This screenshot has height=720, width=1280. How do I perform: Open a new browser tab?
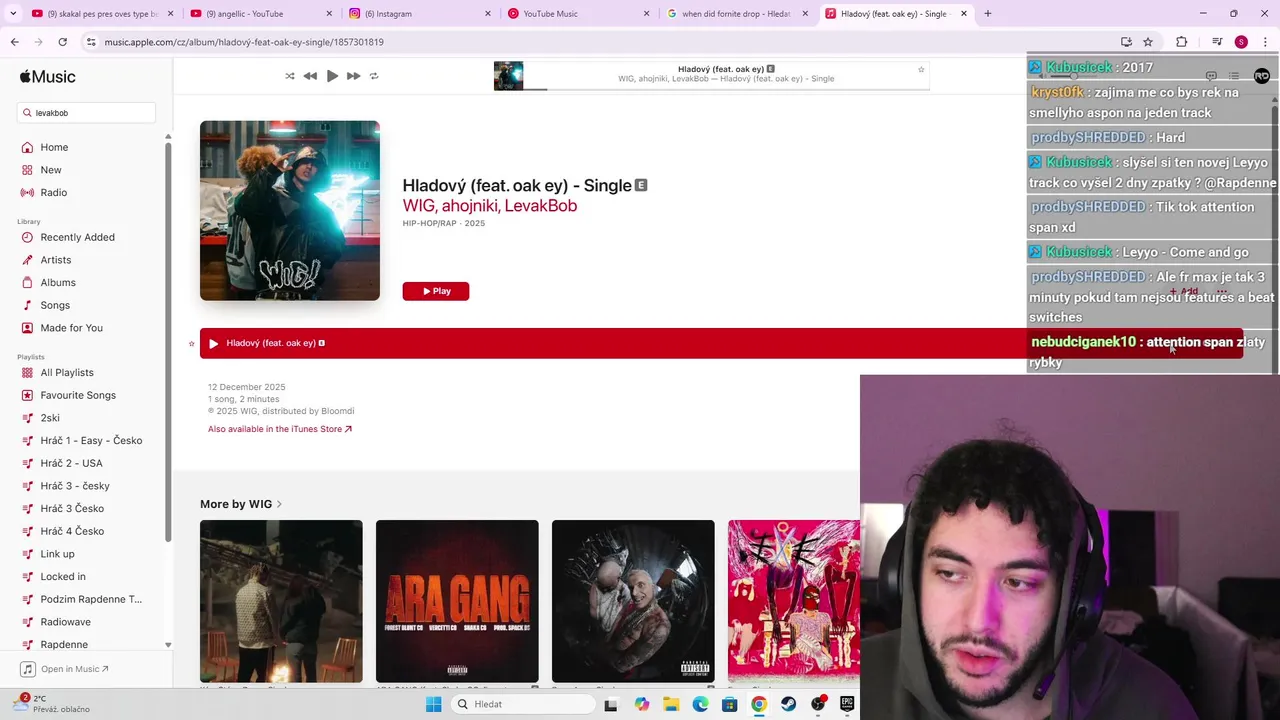coord(988,14)
